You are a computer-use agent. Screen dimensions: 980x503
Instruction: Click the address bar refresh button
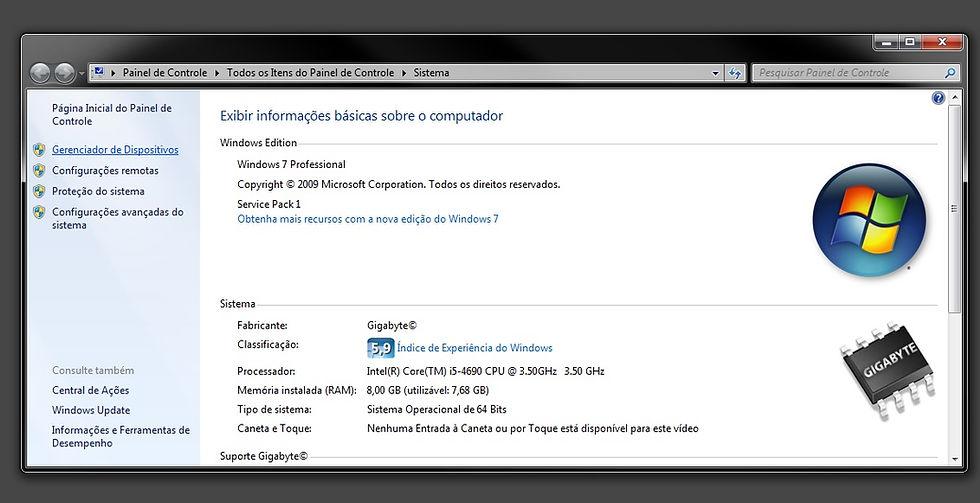tap(735, 73)
